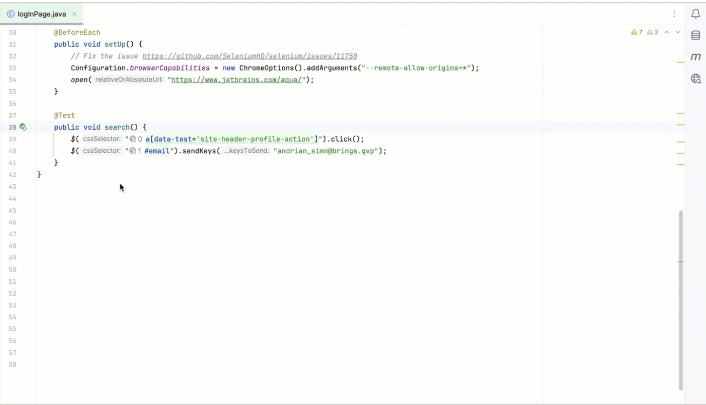
Task: Click the topmost warning stripe mark in the error stripe
Action: (680, 62)
